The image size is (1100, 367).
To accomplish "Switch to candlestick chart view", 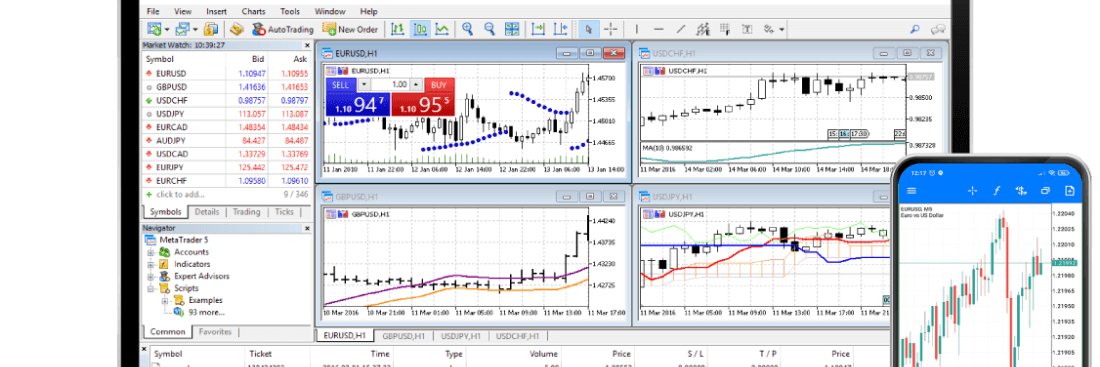I will (420, 29).
